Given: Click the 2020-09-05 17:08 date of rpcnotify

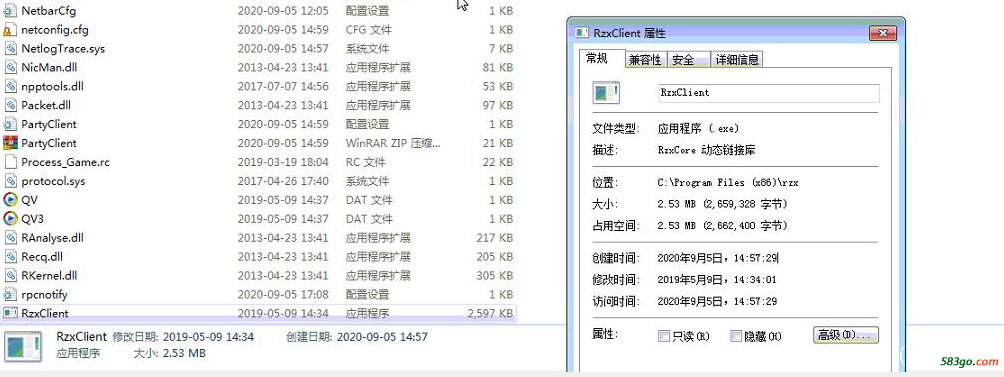Looking at the screenshot, I should (x=283, y=294).
